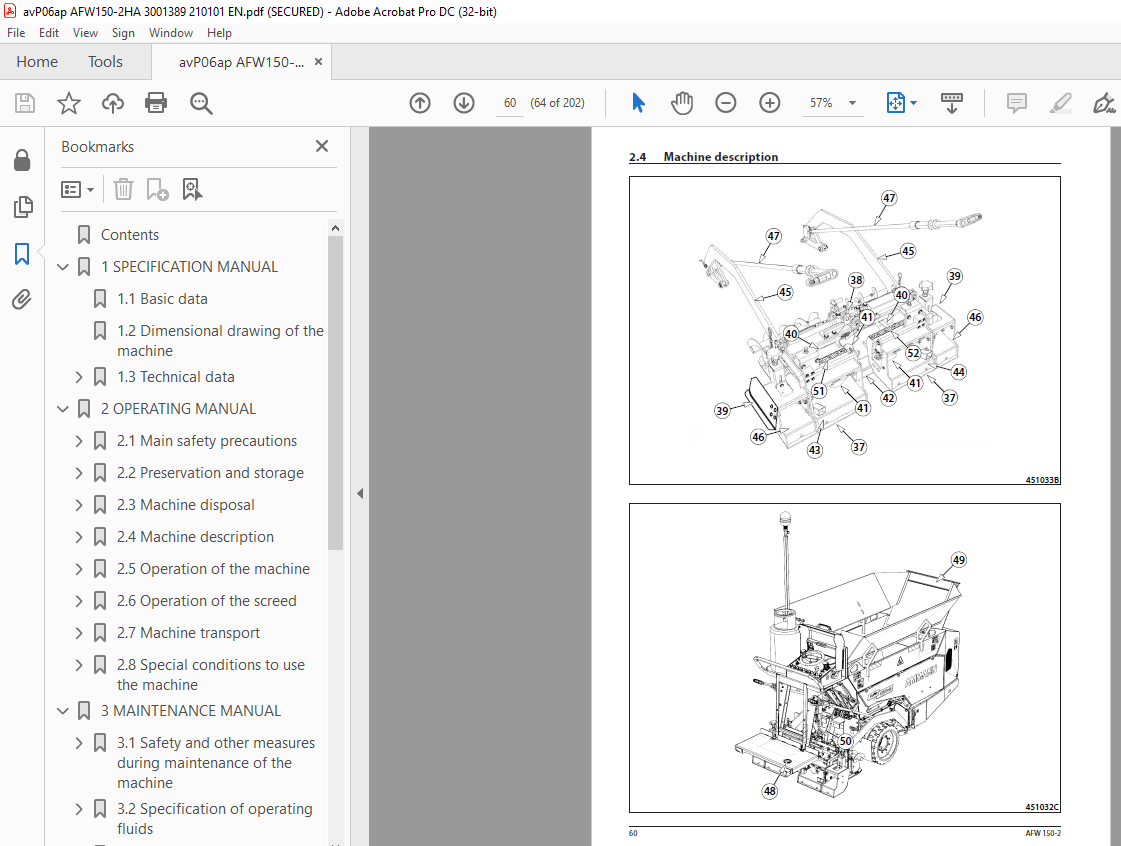Open the Window menu
1121x846 pixels.
coord(170,33)
